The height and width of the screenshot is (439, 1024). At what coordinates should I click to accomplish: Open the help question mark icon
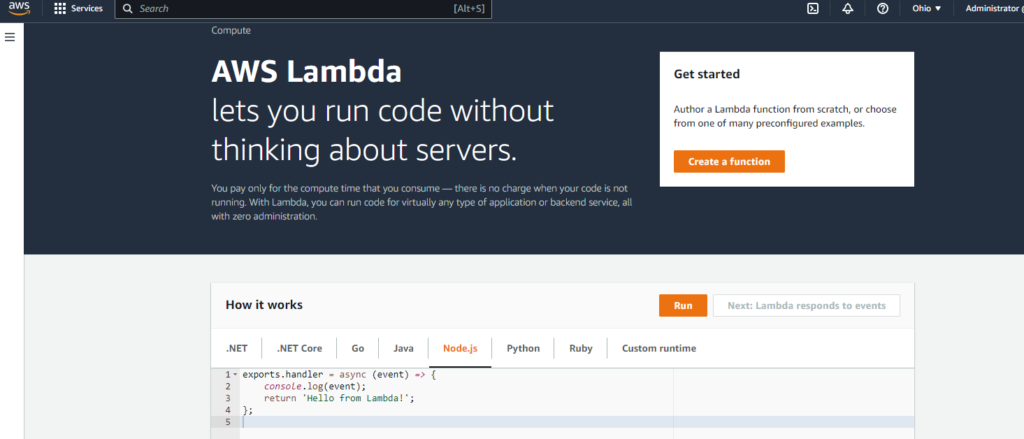(x=883, y=8)
